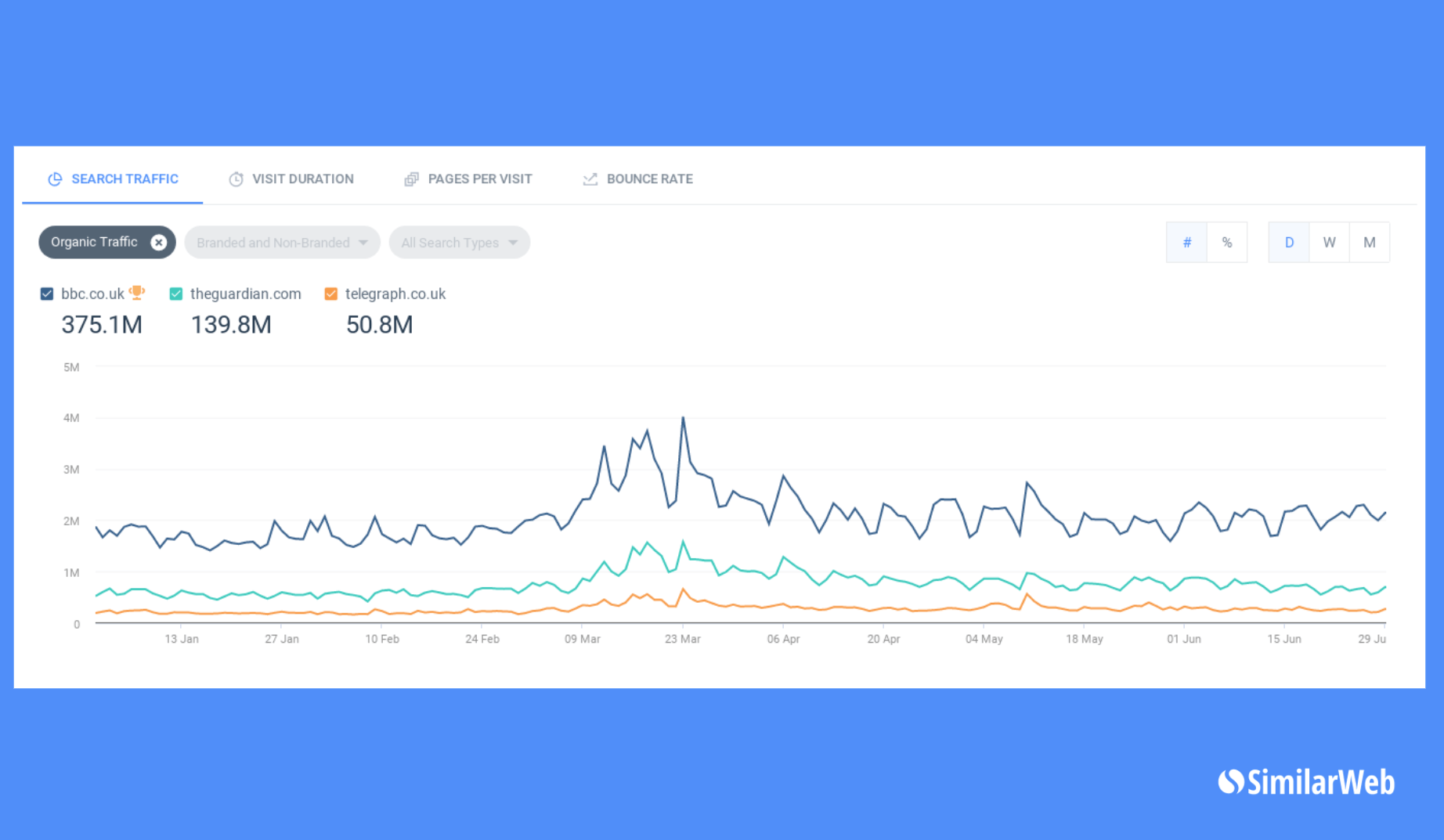Switch chart to percentage (%) view

pyautogui.click(x=1227, y=243)
